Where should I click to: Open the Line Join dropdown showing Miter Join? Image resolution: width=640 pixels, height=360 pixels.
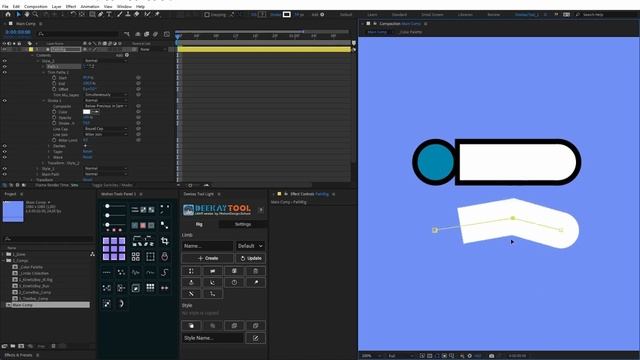pos(106,134)
